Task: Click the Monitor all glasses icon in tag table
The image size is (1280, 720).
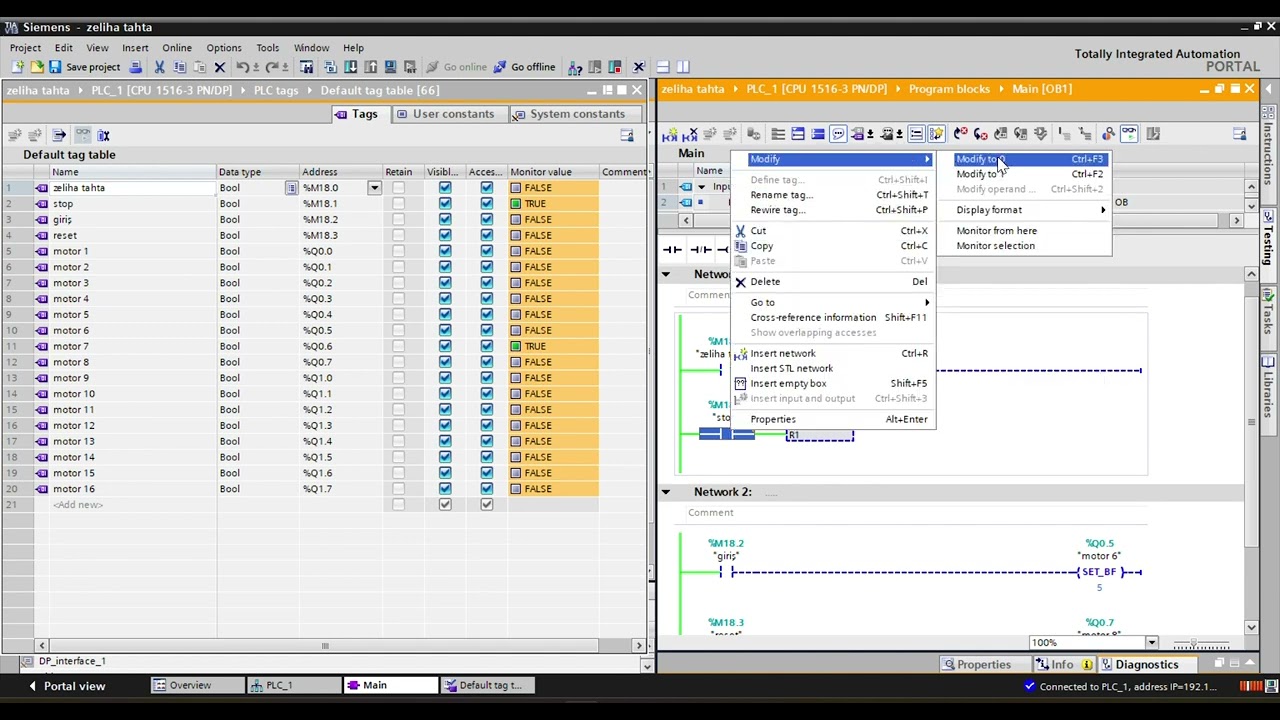Action: 83,135
